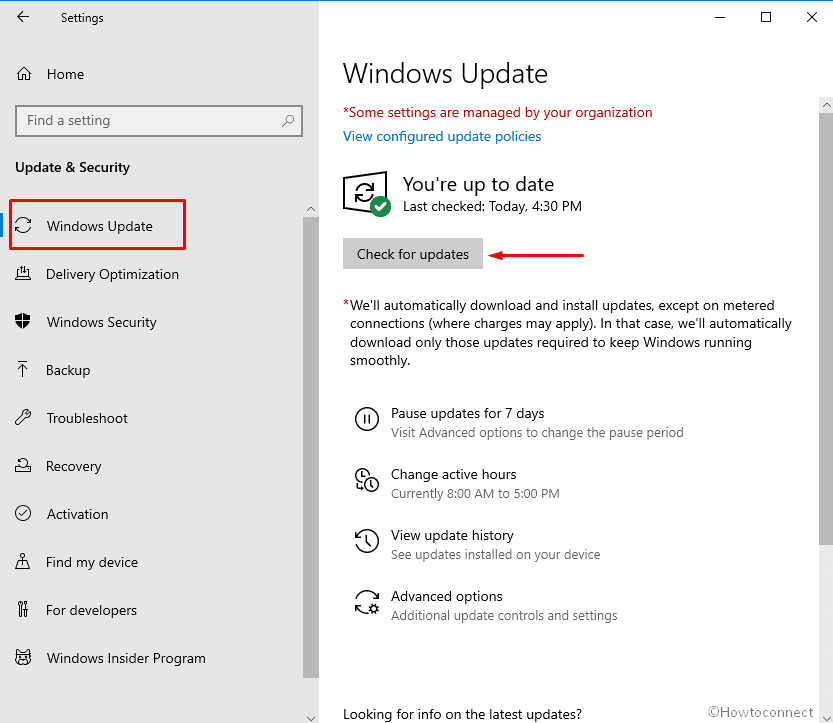Screen dimensions: 833x723
Task: Click the clock icon for Change active hours
Action: click(x=367, y=480)
